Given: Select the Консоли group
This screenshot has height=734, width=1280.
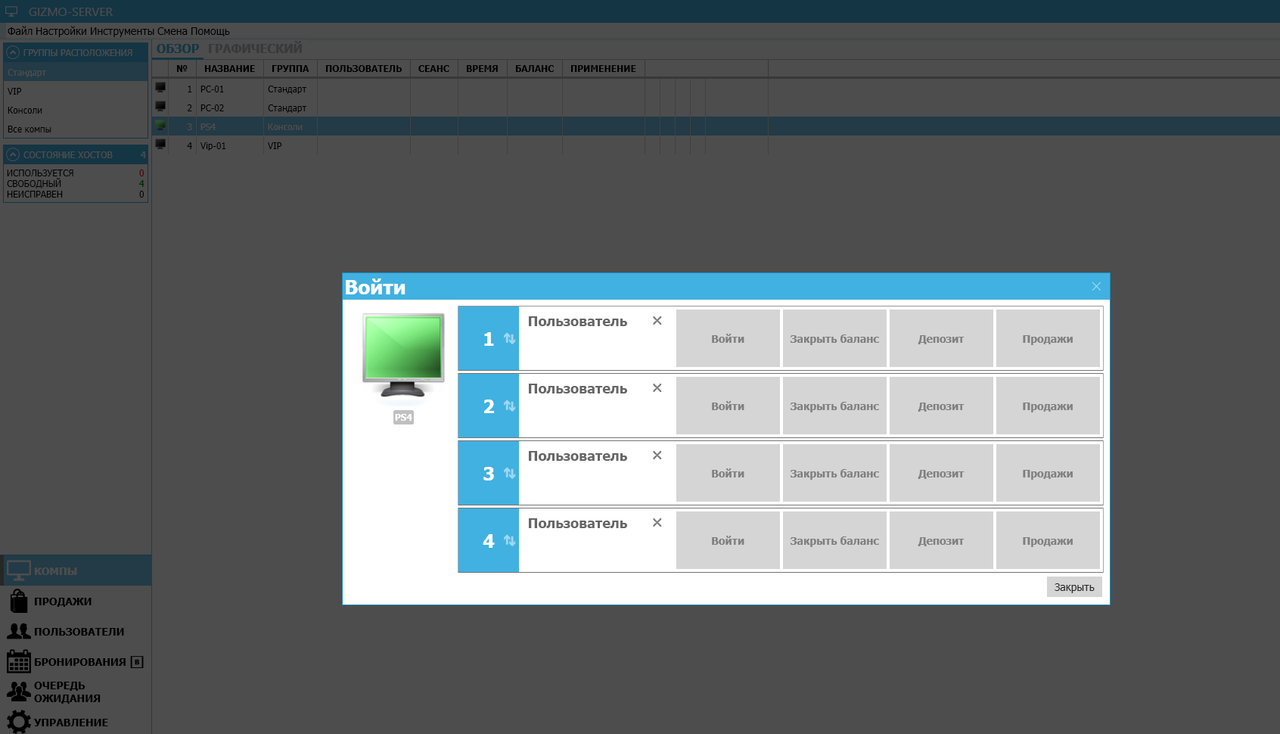Looking at the screenshot, I should tap(76, 110).
